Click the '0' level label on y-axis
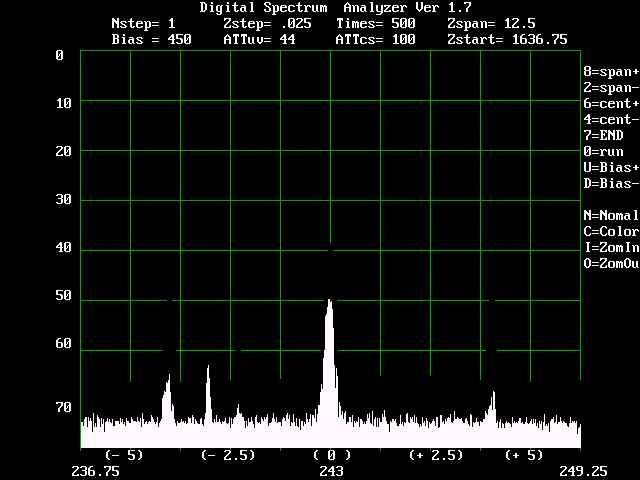Viewport: 640px width, 480px height. click(60, 56)
